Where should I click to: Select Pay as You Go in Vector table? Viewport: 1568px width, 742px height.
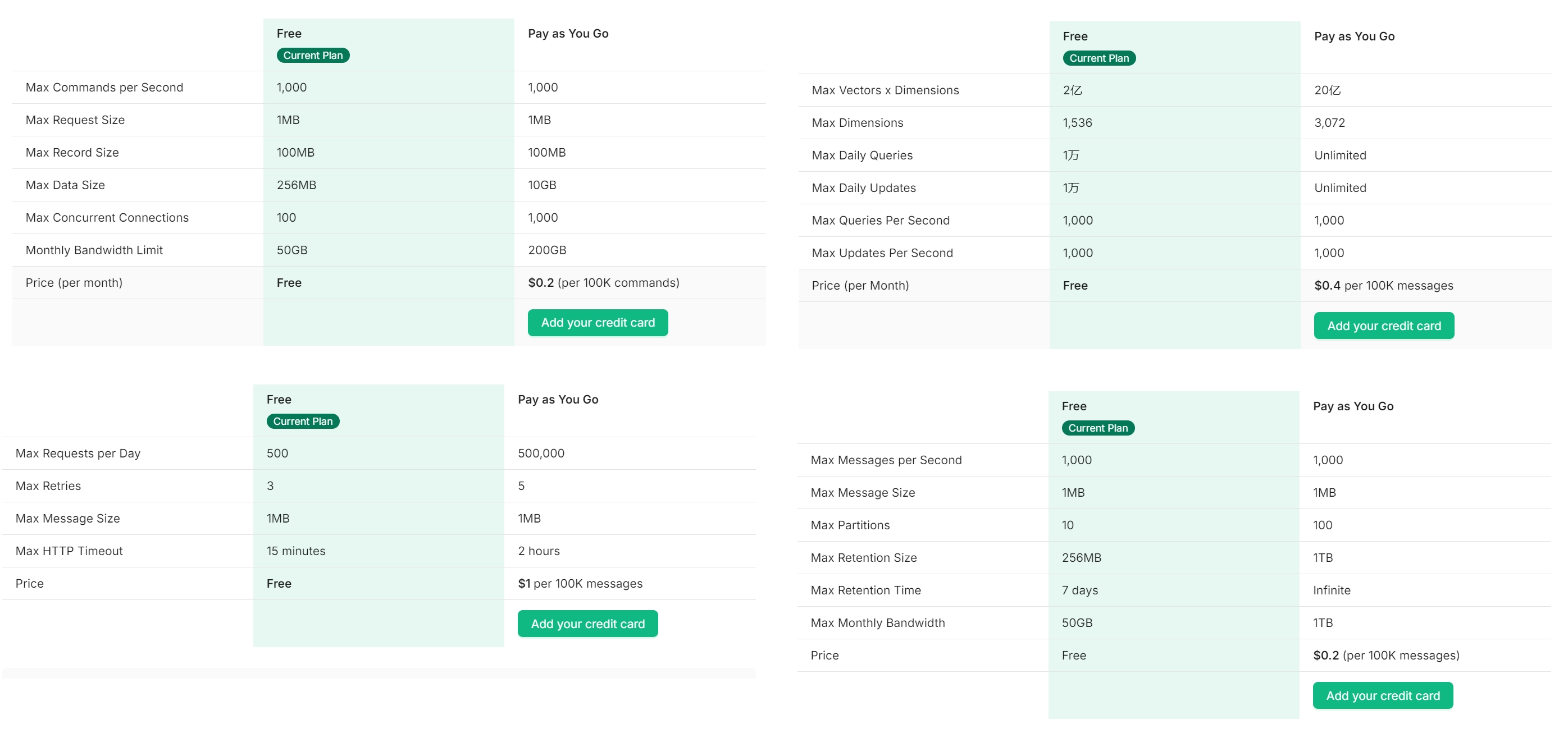pyautogui.click(x=1353, y=36)
